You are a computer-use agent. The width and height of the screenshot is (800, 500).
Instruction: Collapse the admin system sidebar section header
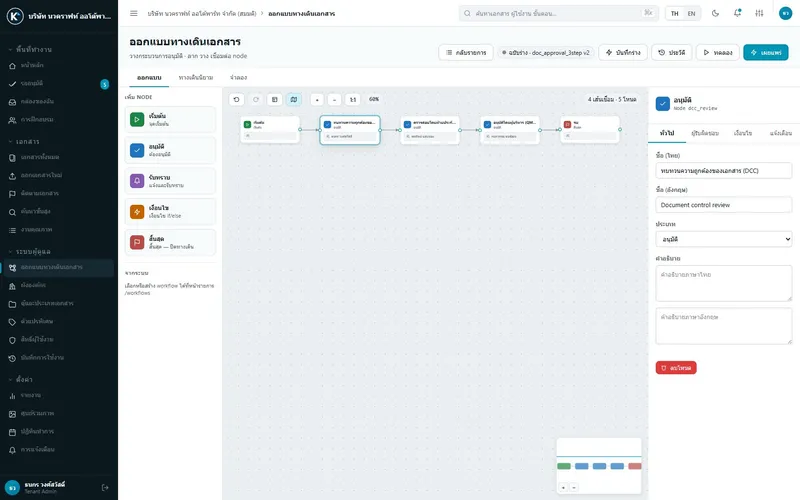(30, 252)
